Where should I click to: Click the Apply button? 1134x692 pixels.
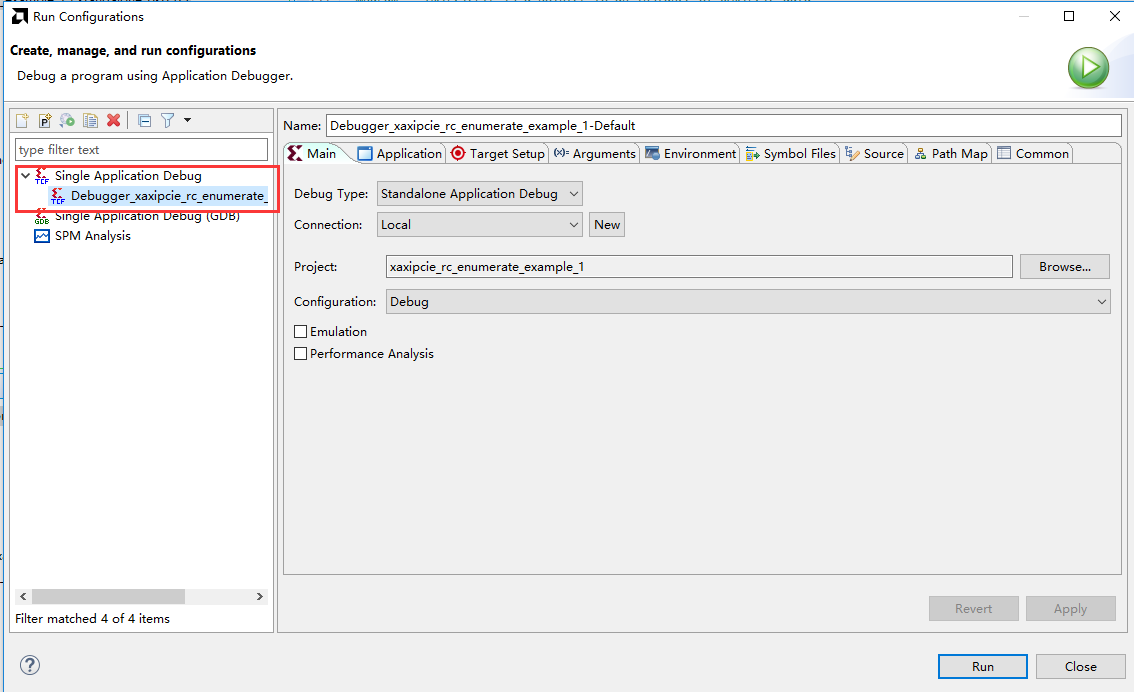1070,609
